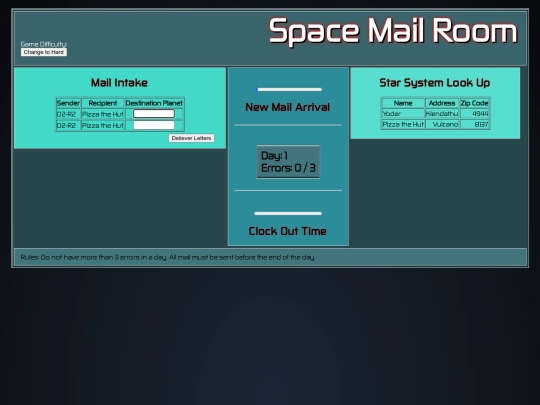Click the Space Mail Room title

[393, 31]
